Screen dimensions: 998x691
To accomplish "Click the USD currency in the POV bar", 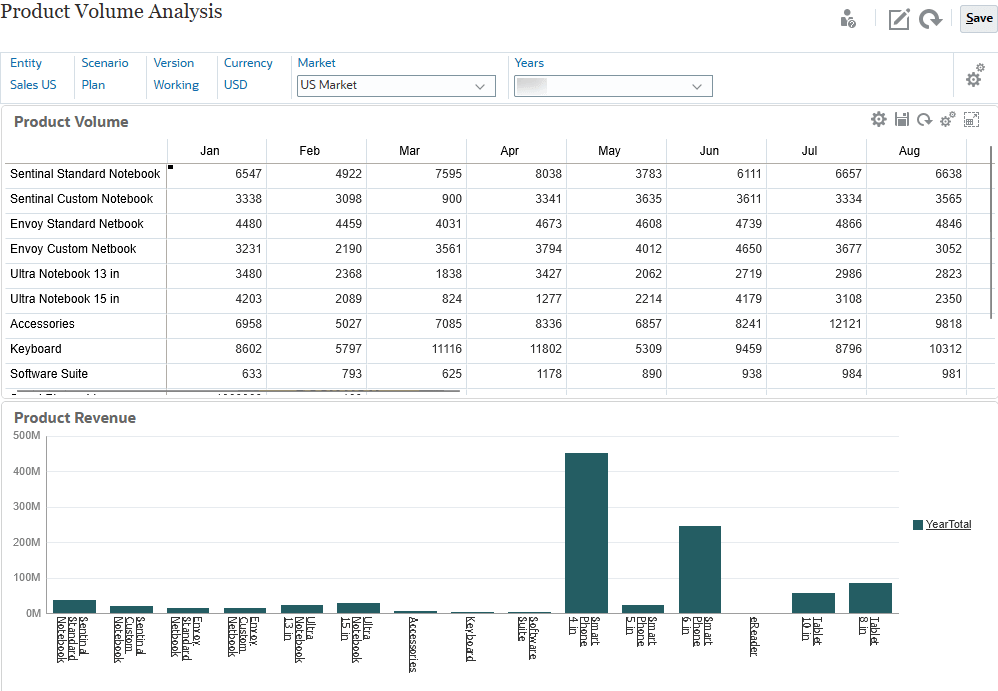I will (x=236, y=85).
